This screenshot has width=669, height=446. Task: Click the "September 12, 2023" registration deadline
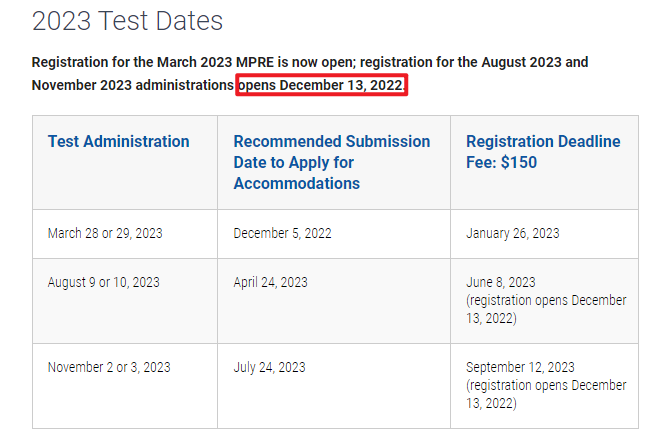coord(520,368)
